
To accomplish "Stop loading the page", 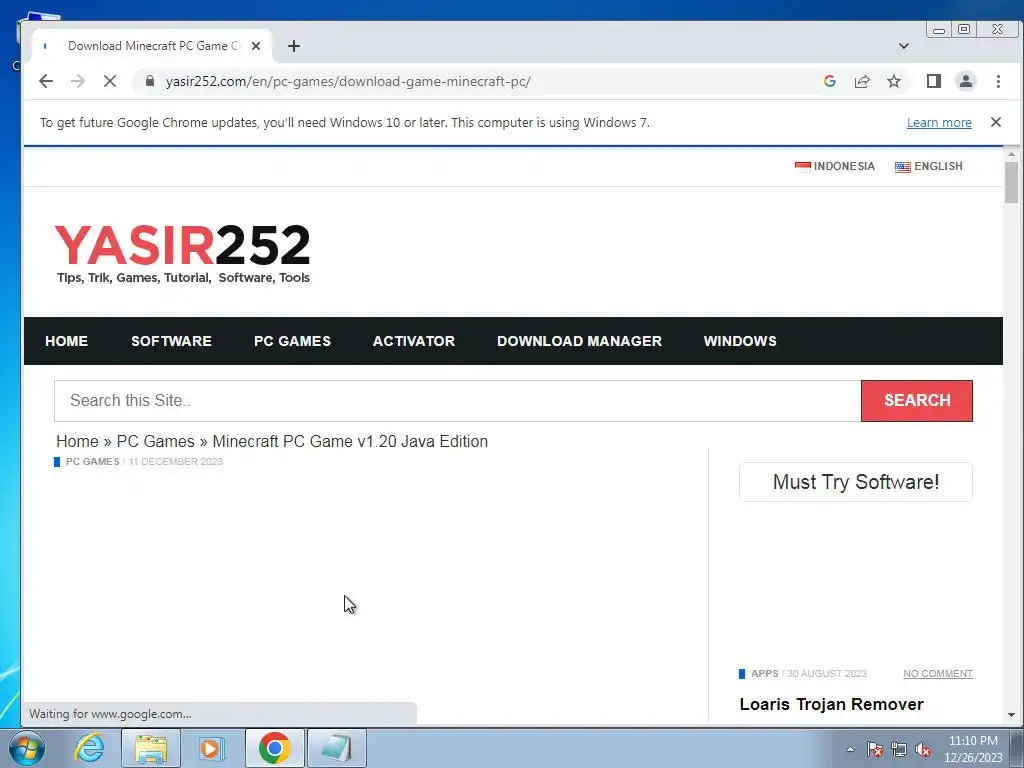I will [x=110, y=81].
